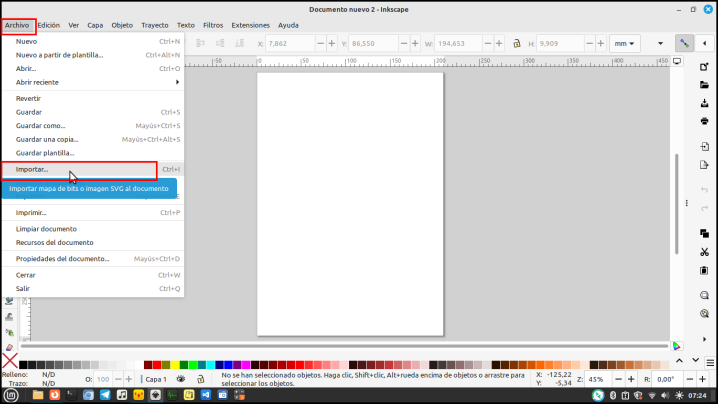The image size is (718, 404).
Task: Open the terminal from the taskbar
Action: (71, 395)
